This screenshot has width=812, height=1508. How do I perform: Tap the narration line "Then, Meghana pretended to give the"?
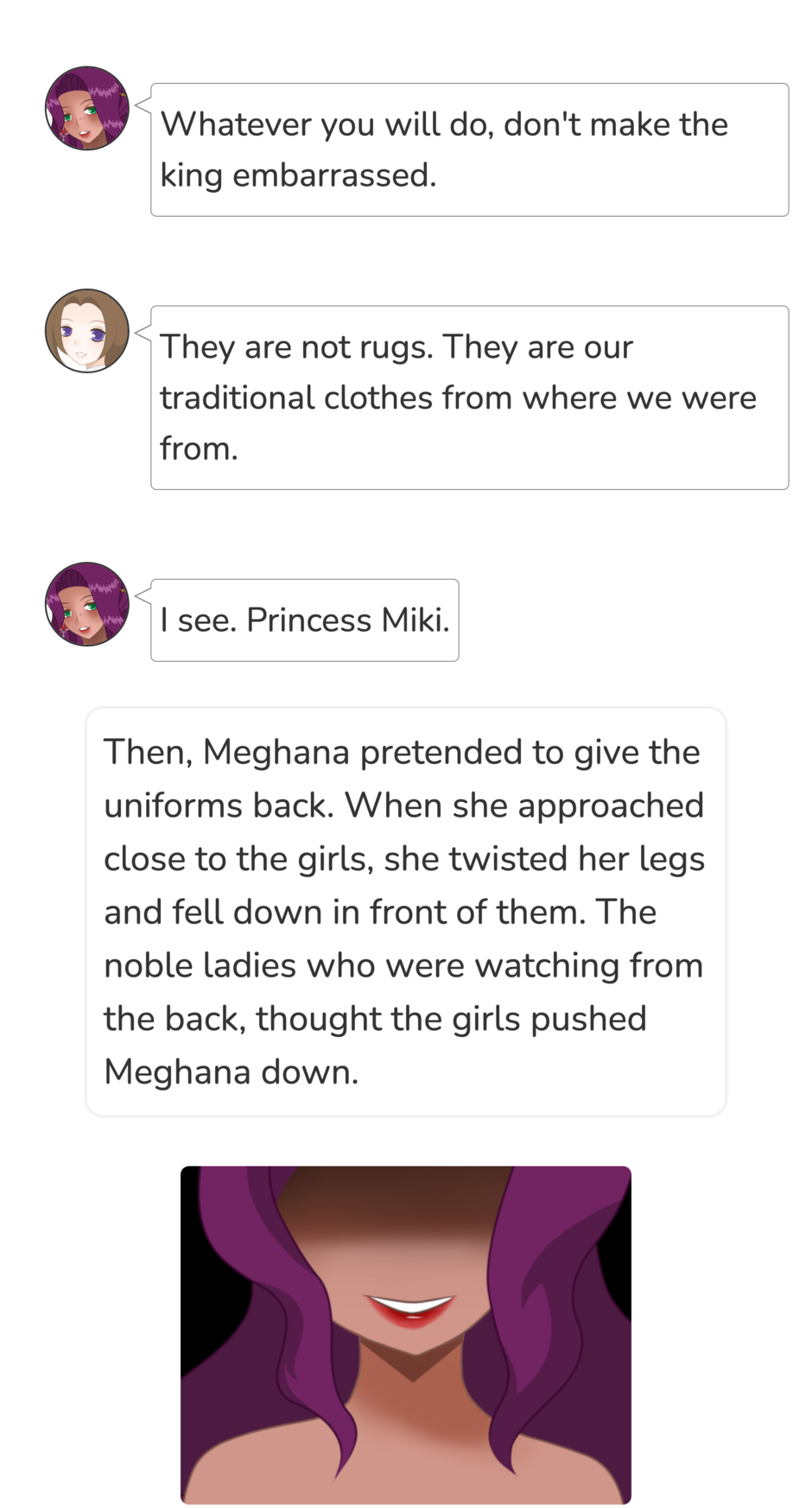click(402, 753)
